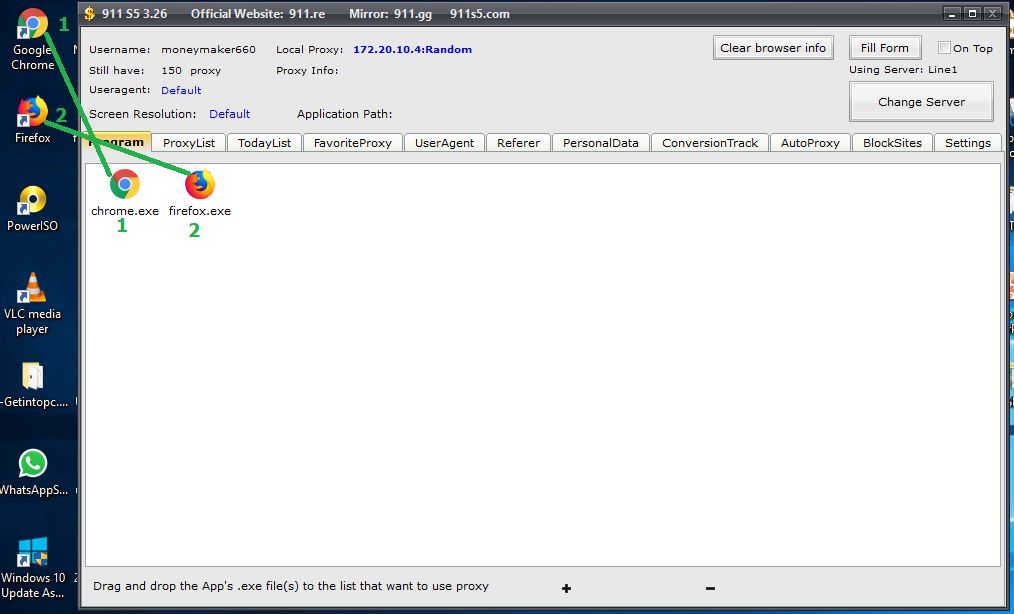Image resolution: width=1014 pixels, height=614 pixels.
Task: Open the BlockSites tab
Action: pos(892,143)
